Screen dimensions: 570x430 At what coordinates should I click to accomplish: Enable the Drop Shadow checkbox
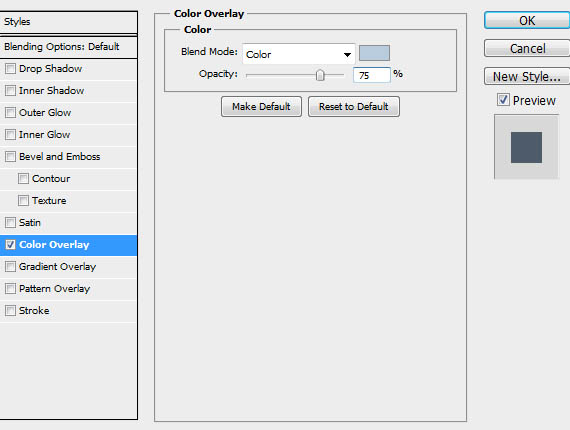tap(10, 68)
